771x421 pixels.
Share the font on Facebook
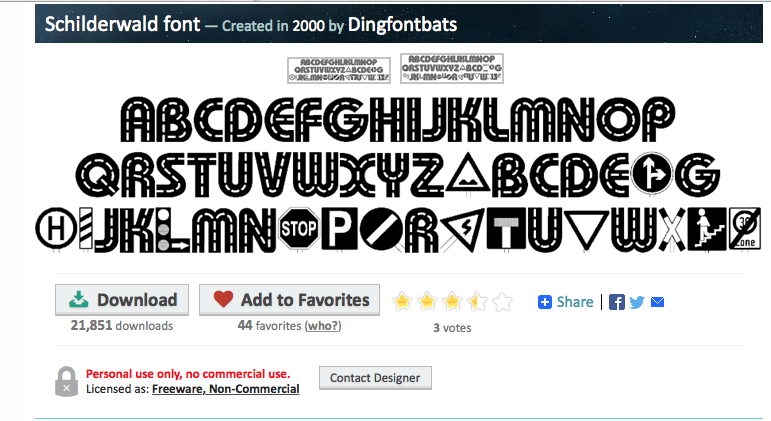tap(617, 302)
